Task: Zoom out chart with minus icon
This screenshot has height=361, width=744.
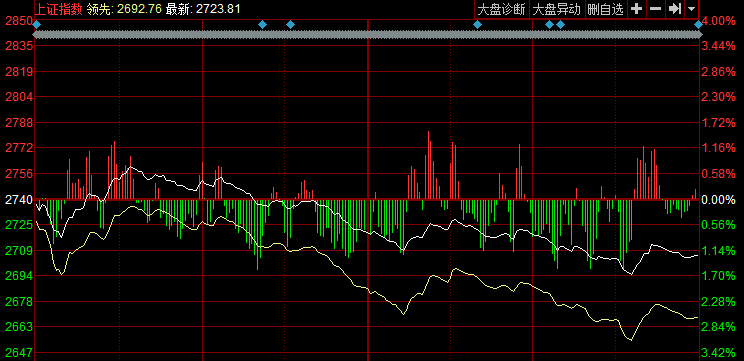Action: pyautogui.click(x=655, y=9)
